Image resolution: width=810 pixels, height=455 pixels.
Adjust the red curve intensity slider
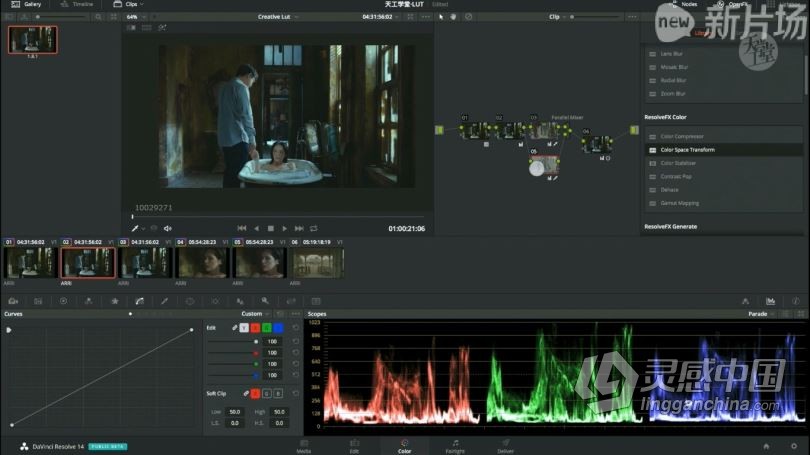(x=232, y=353)
